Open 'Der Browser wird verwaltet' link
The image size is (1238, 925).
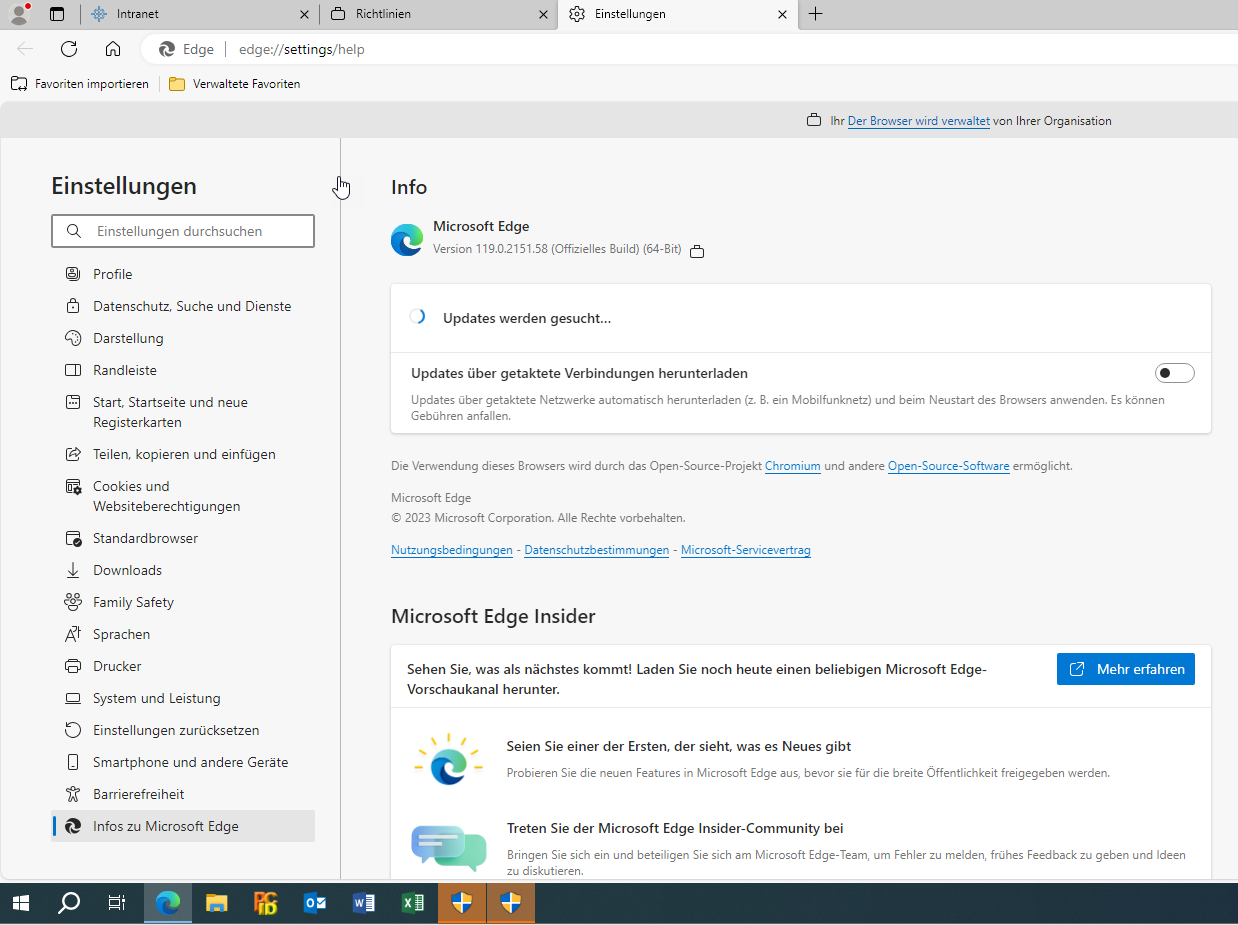[x=918, y=121]
